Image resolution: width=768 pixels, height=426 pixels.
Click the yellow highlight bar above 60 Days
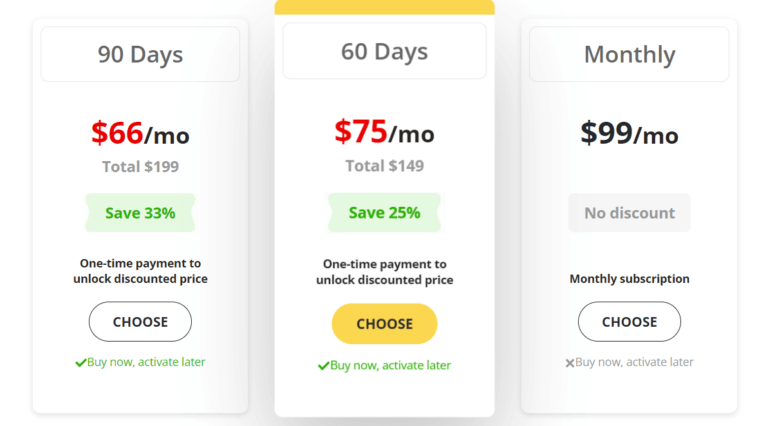click(x=384, y=7)
